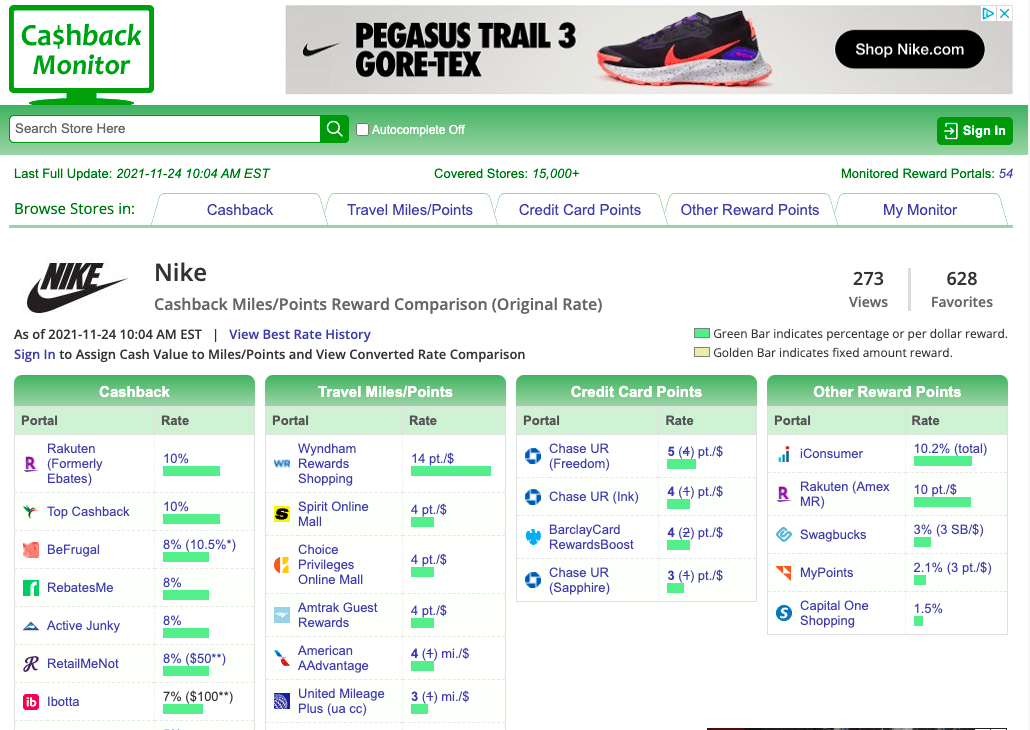
Task: Open View Best Rate History link
Action: [x=300, y=334]
